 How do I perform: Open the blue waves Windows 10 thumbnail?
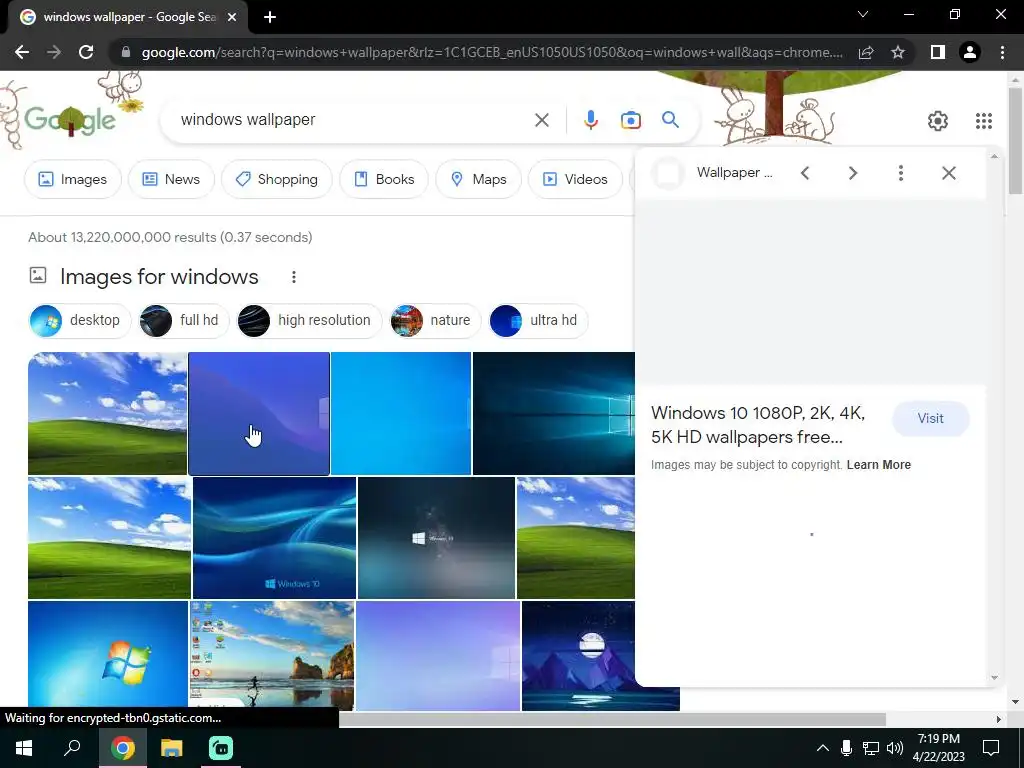click(274, 537)
